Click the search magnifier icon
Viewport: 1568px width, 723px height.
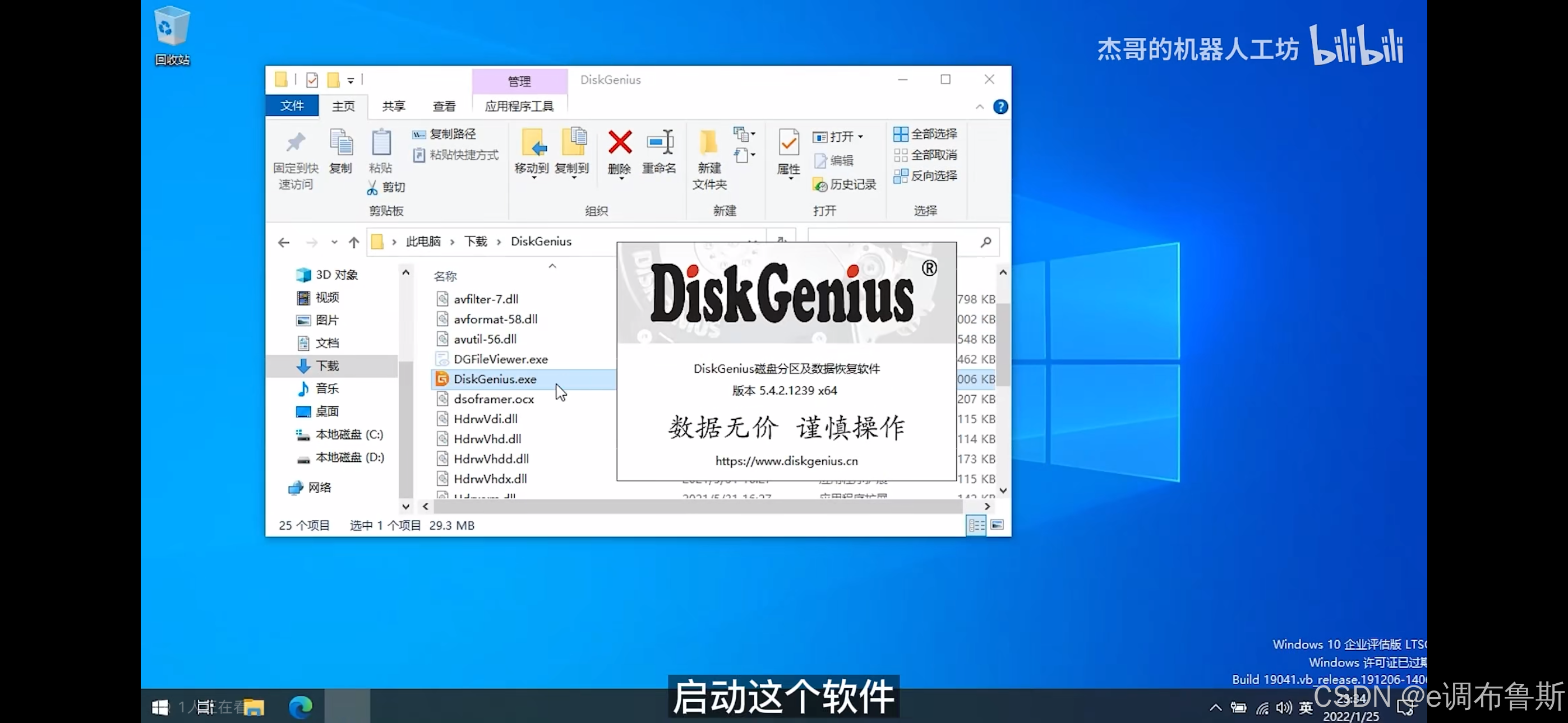(985, 242)
